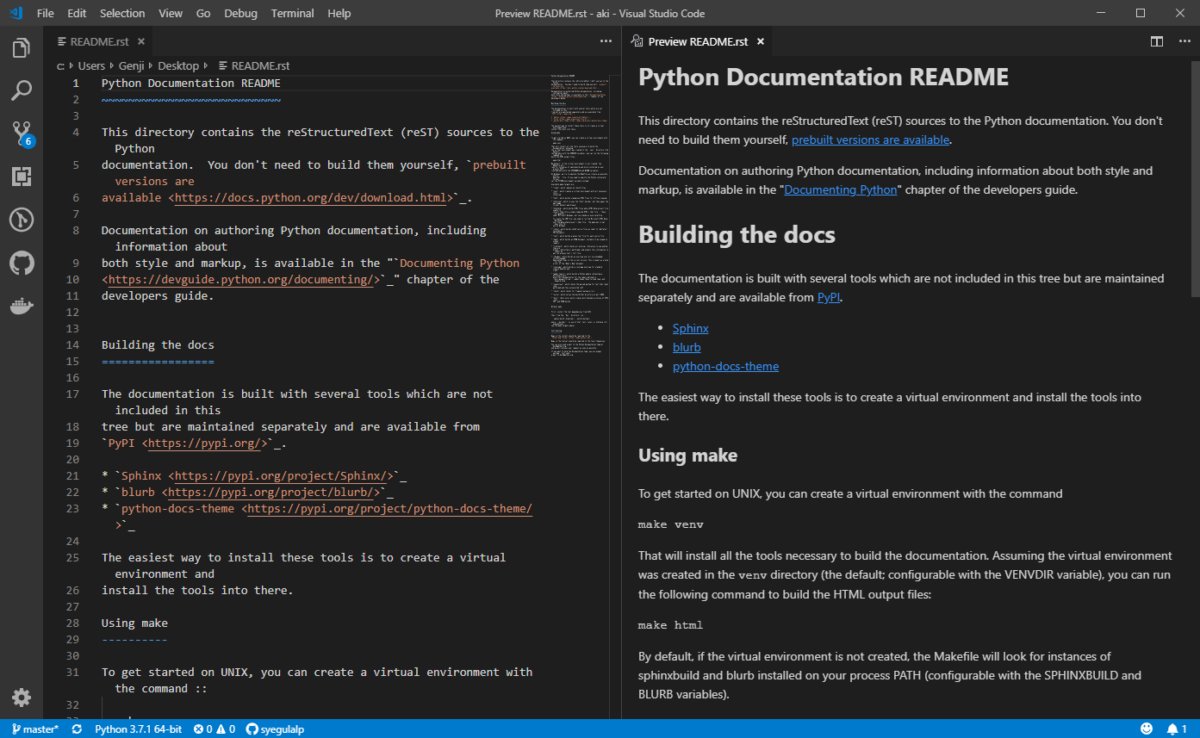Open the GitHub icon in activity bar
The image size is (1200, 738).
click(21, 263)
